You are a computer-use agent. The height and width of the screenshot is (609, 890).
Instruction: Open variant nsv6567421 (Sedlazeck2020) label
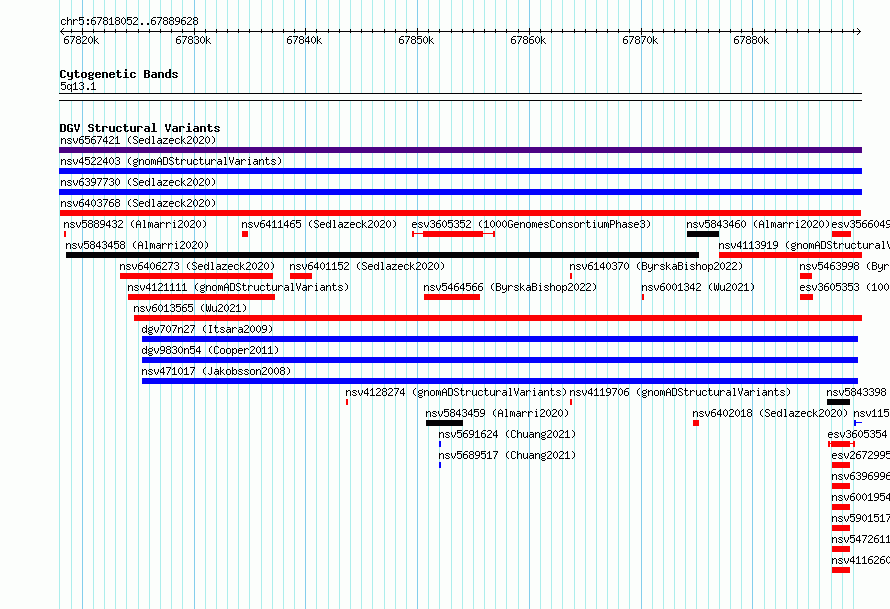138,140
